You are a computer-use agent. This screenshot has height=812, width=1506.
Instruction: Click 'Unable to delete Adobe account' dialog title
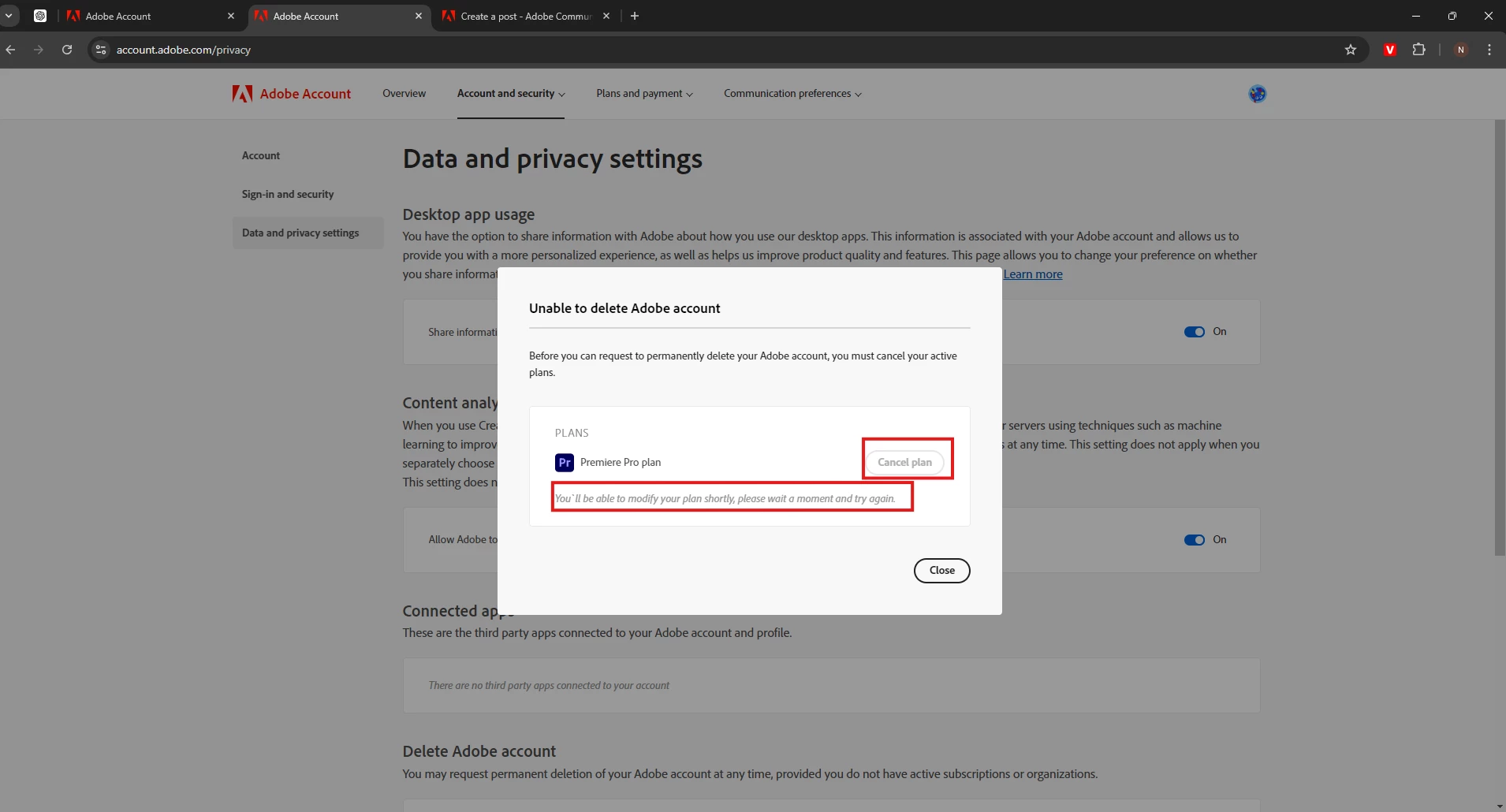tap(624, 308)
